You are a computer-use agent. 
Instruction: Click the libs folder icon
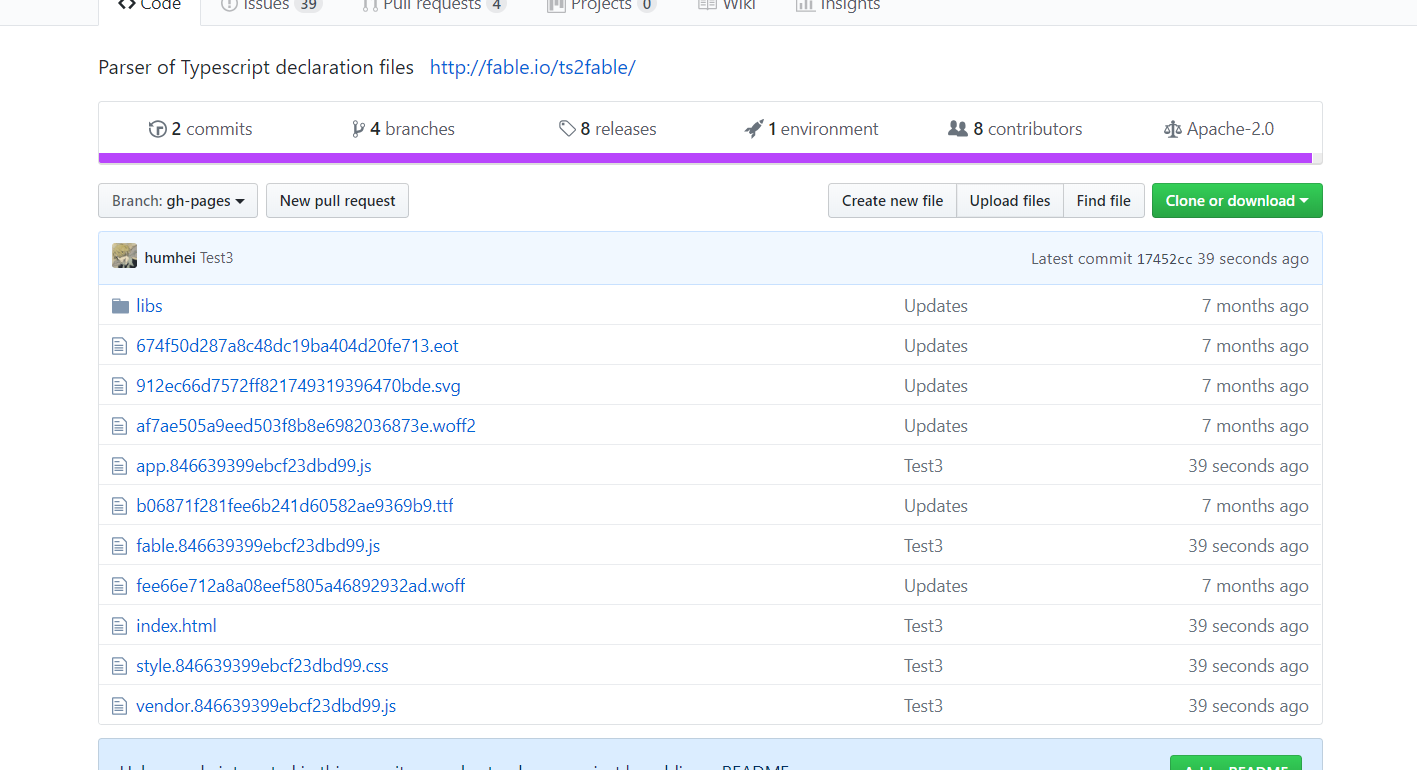[120, 305]
